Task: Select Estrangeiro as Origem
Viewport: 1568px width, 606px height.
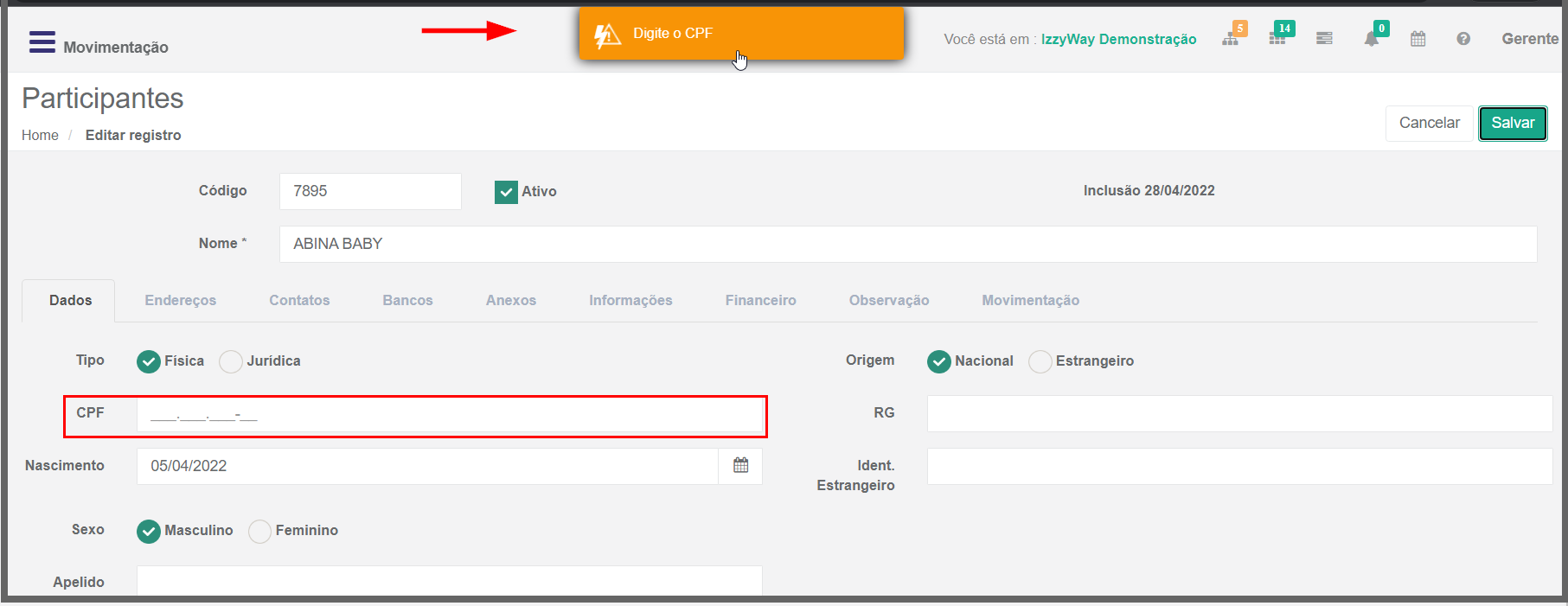Action: pyautogui.click(x=1040, y=361)
